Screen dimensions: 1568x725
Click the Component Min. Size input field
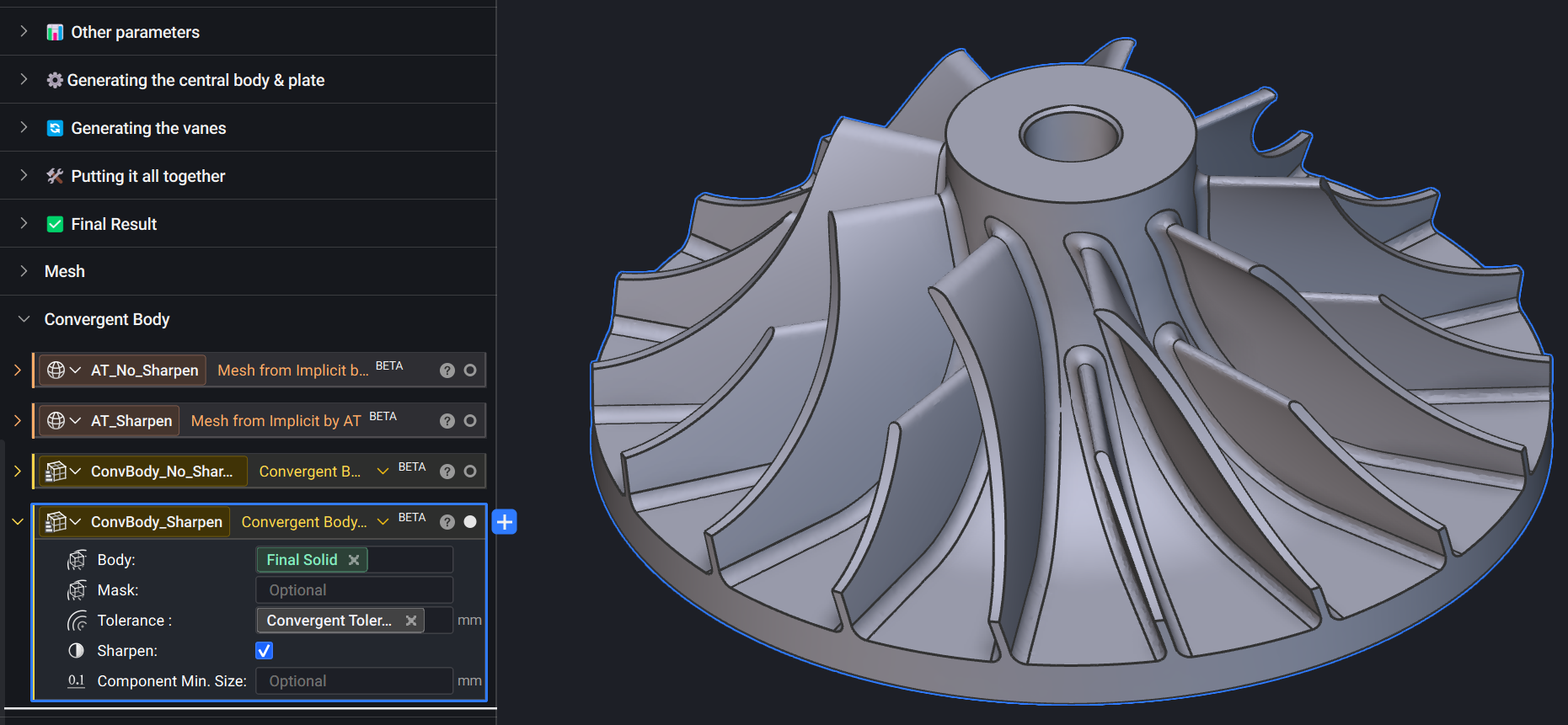coord(354,681)
